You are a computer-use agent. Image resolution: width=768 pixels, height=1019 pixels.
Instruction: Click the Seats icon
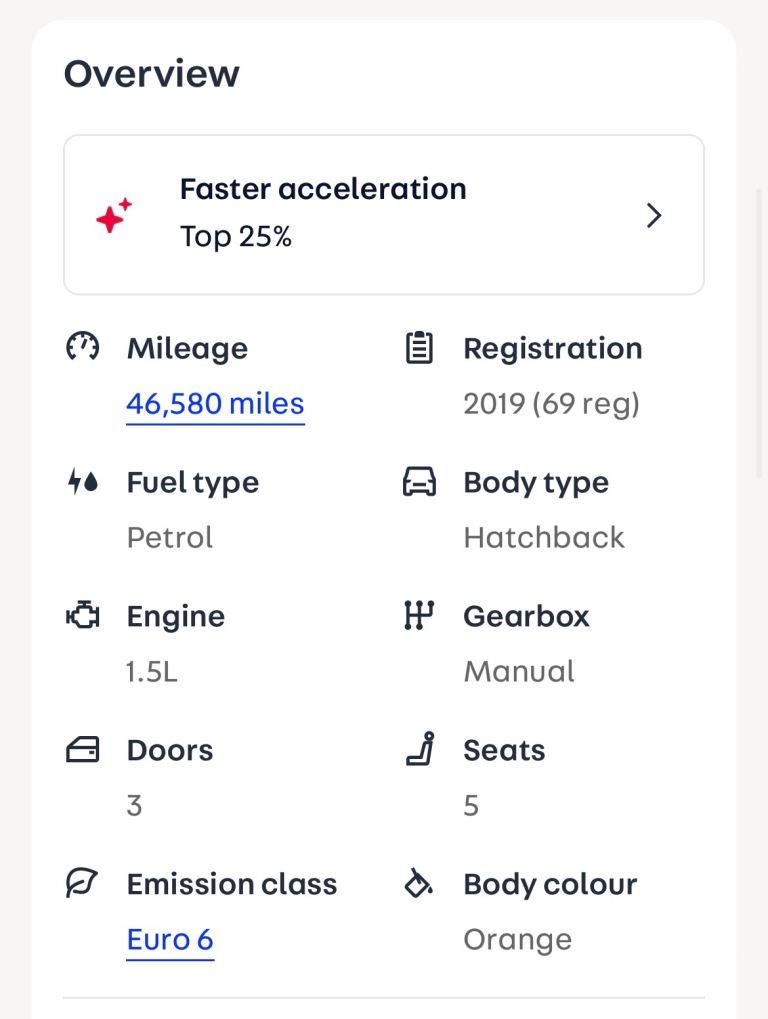tap(420, 749)
